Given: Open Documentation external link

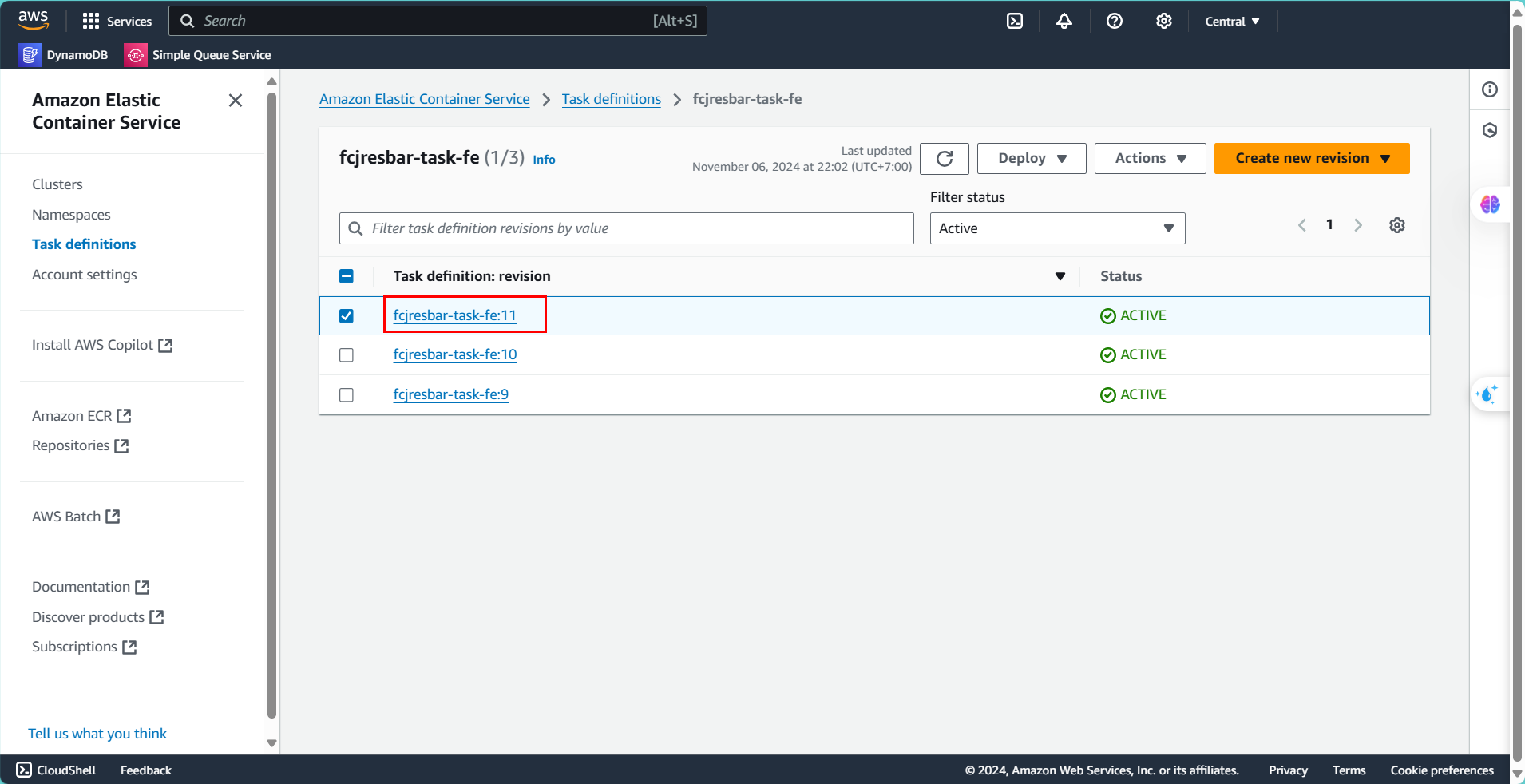Looking at the screenshot, I should tap(91, 587).
